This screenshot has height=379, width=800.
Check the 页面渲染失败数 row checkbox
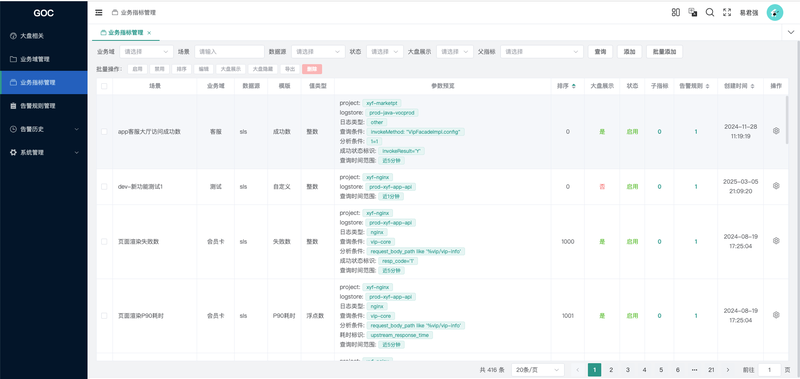coord(104,241)
